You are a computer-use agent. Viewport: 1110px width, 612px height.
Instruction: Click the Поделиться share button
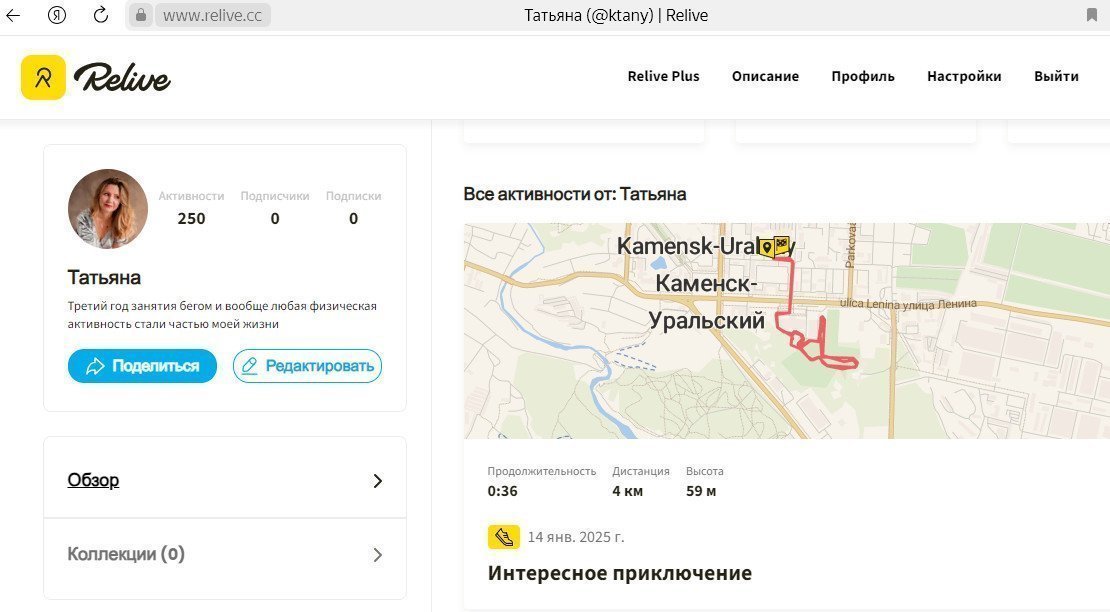coord(142,366)
